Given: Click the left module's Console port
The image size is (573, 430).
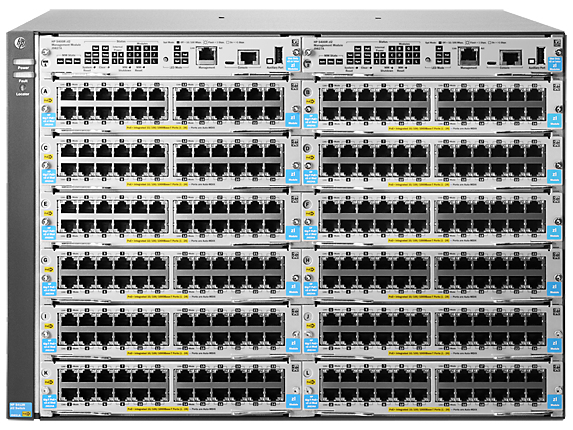Looking at the screenshot, I should pyautogui.click(x=248, y=58).
